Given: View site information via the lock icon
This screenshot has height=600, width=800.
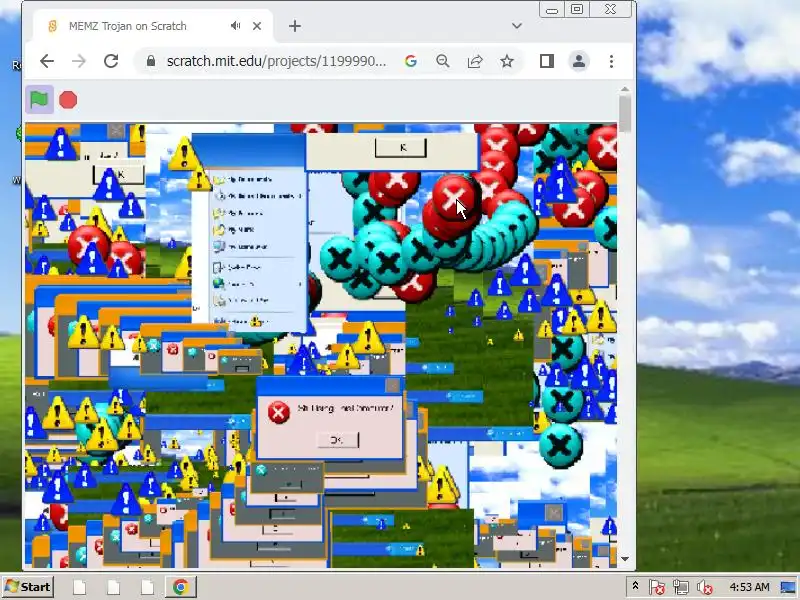Looking at the screenshot, I should click(x=151, y=61).
